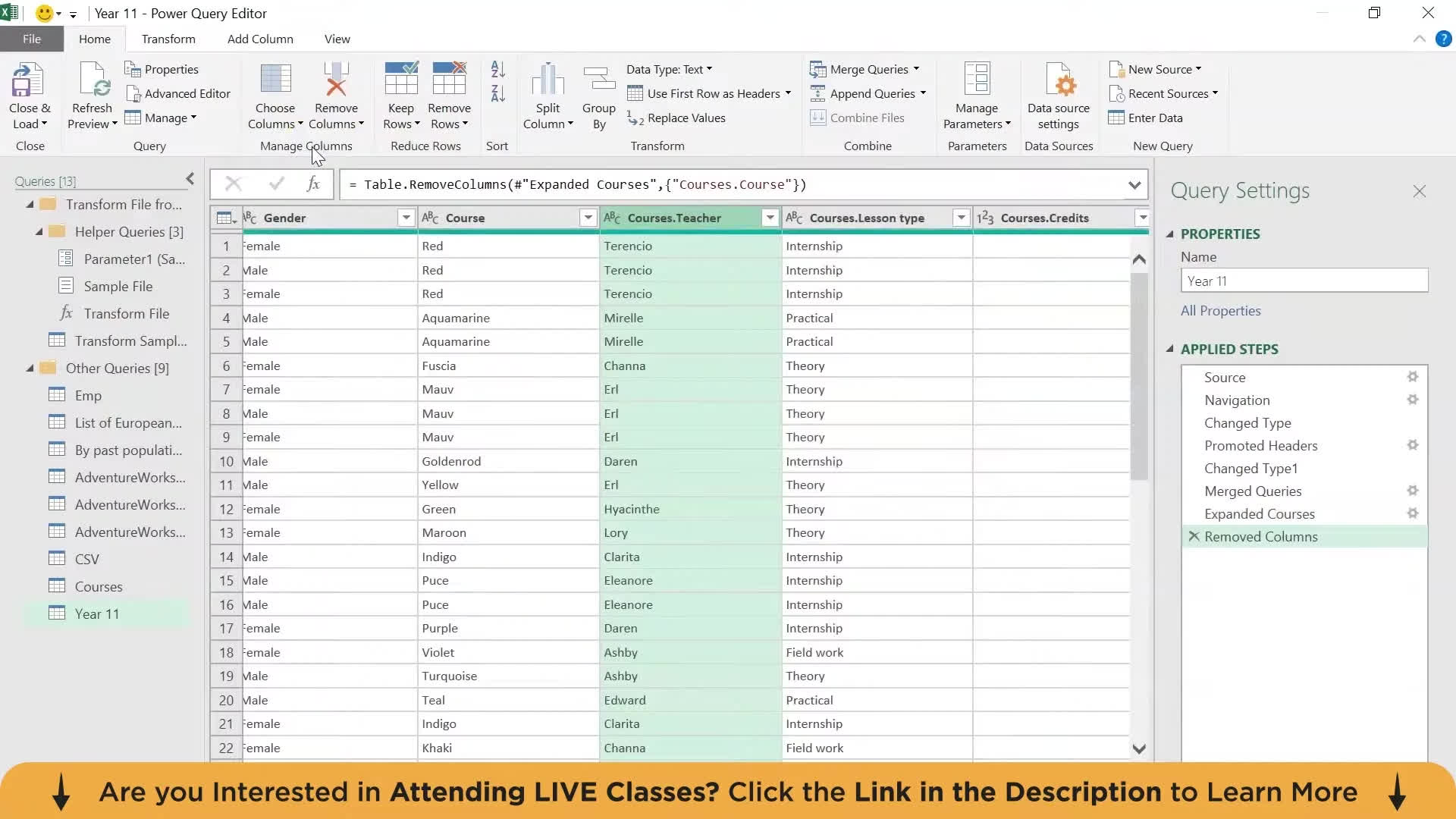
Task: Open the Manage dropdown in the Query group
Action: tap(160, 118)
